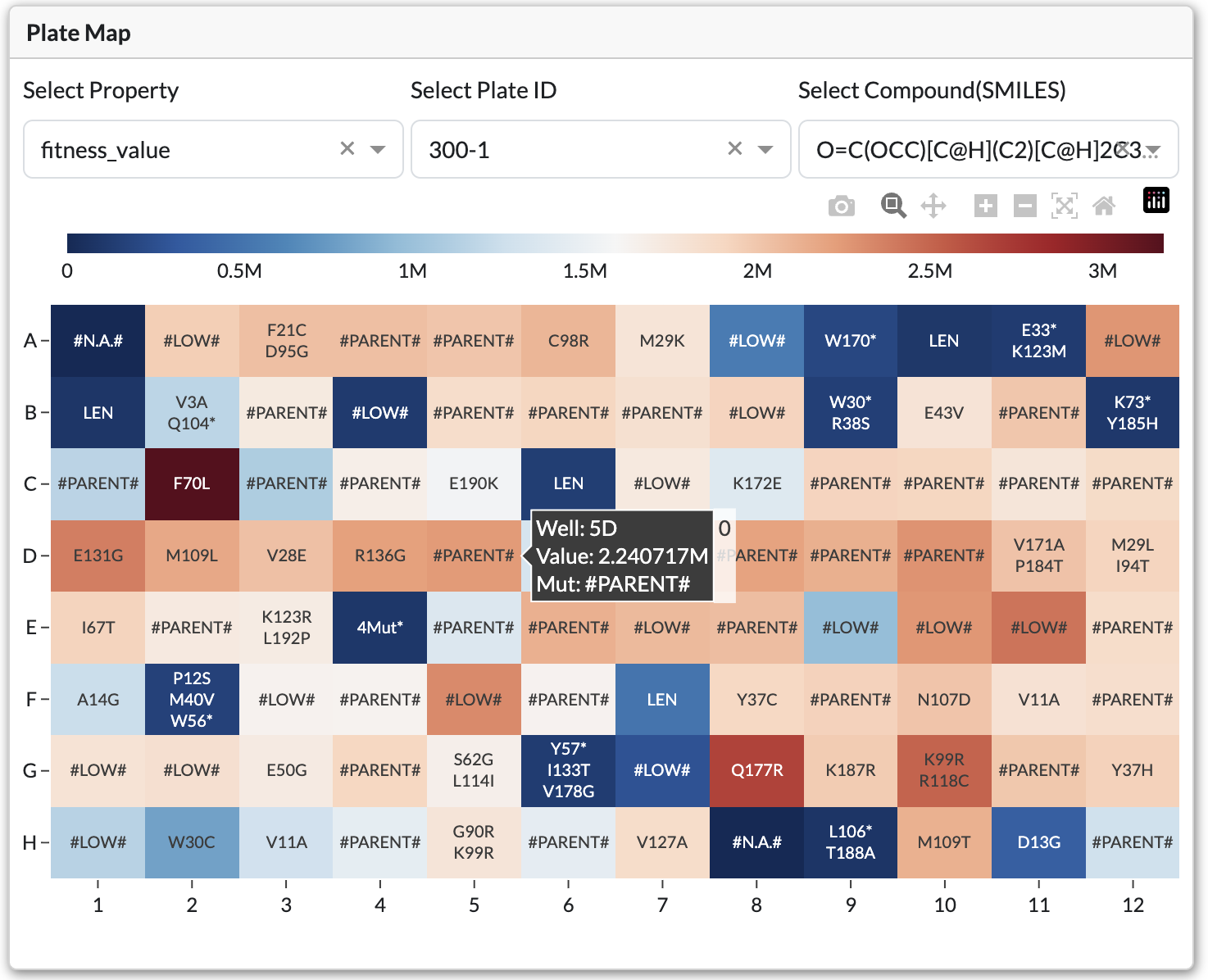
Task: Clear the 300-1 plate ID selection
Action: click(x=735, y=148)
